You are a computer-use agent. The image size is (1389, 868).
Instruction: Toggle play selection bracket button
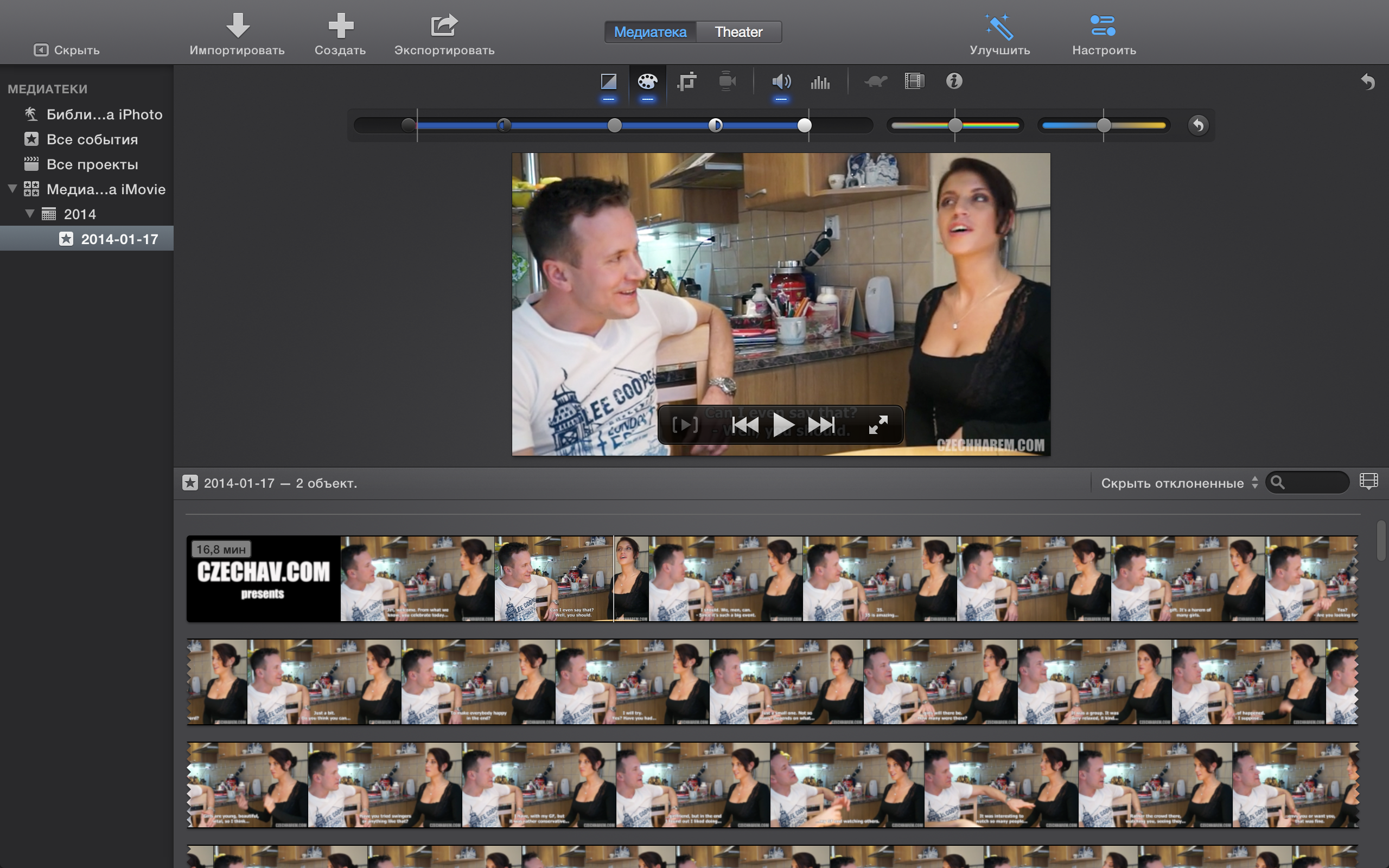[x=685, y=425]
